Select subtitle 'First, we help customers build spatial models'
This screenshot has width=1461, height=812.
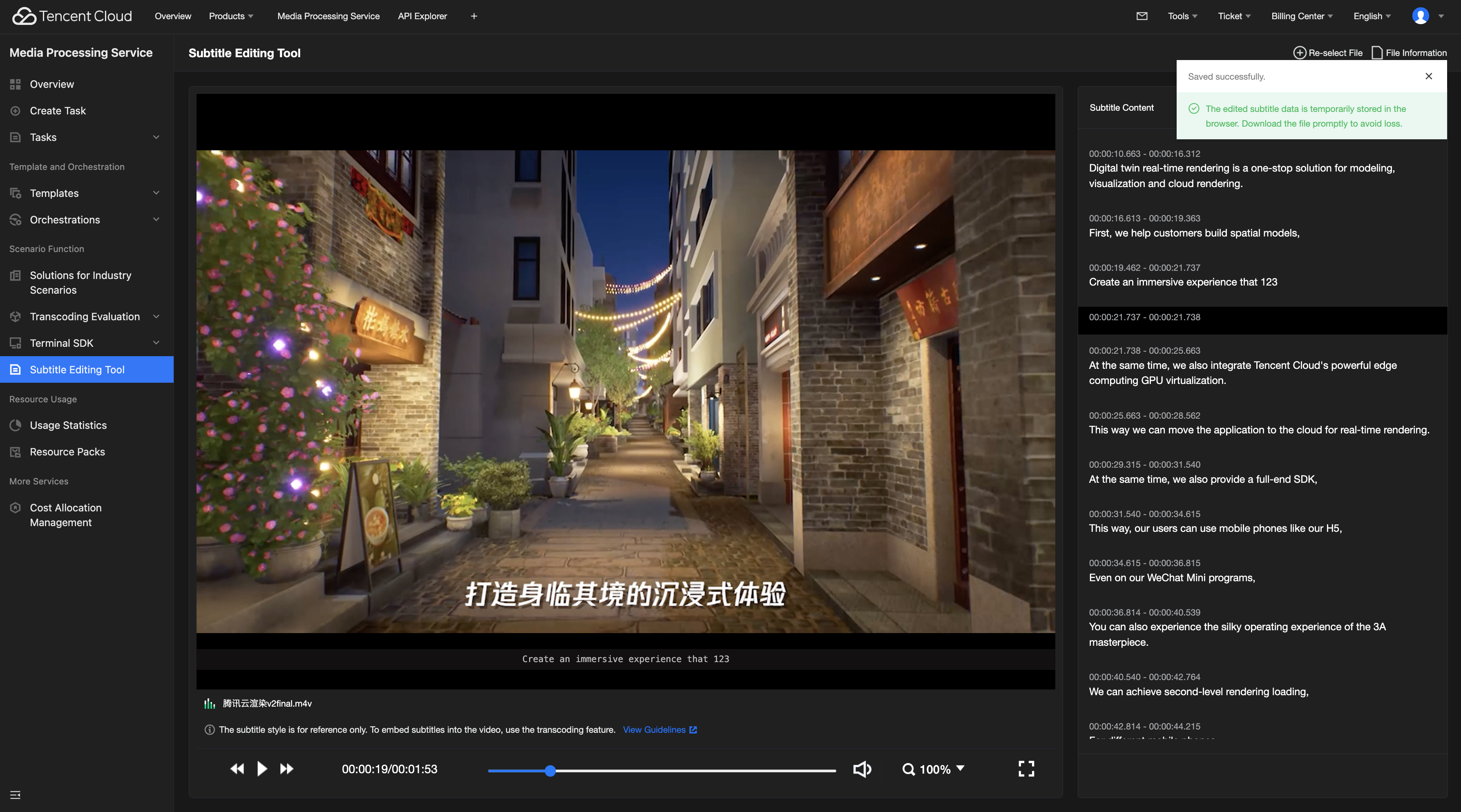[1194, 232]
